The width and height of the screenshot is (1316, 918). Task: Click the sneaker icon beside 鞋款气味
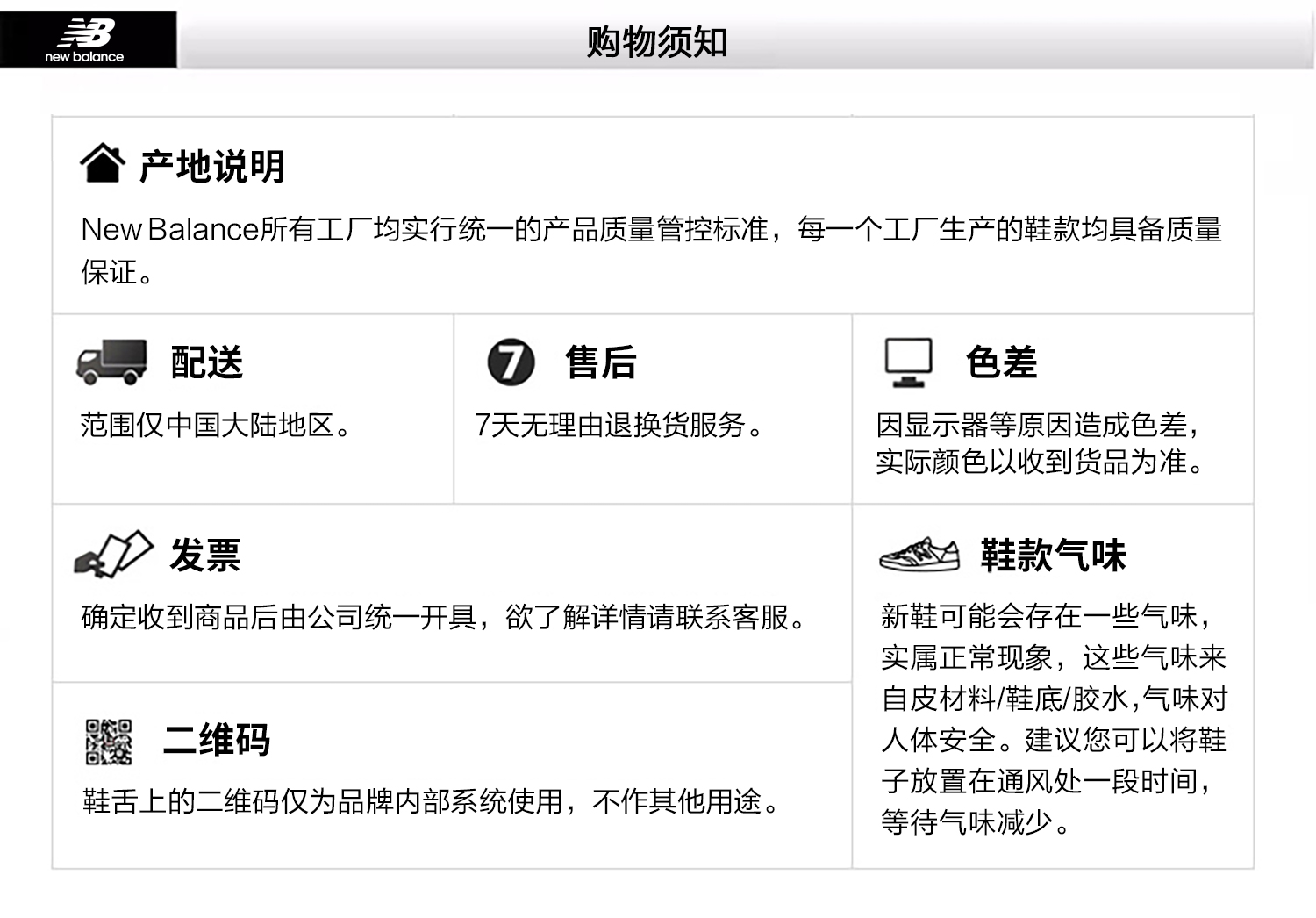(x=919, y=555)
